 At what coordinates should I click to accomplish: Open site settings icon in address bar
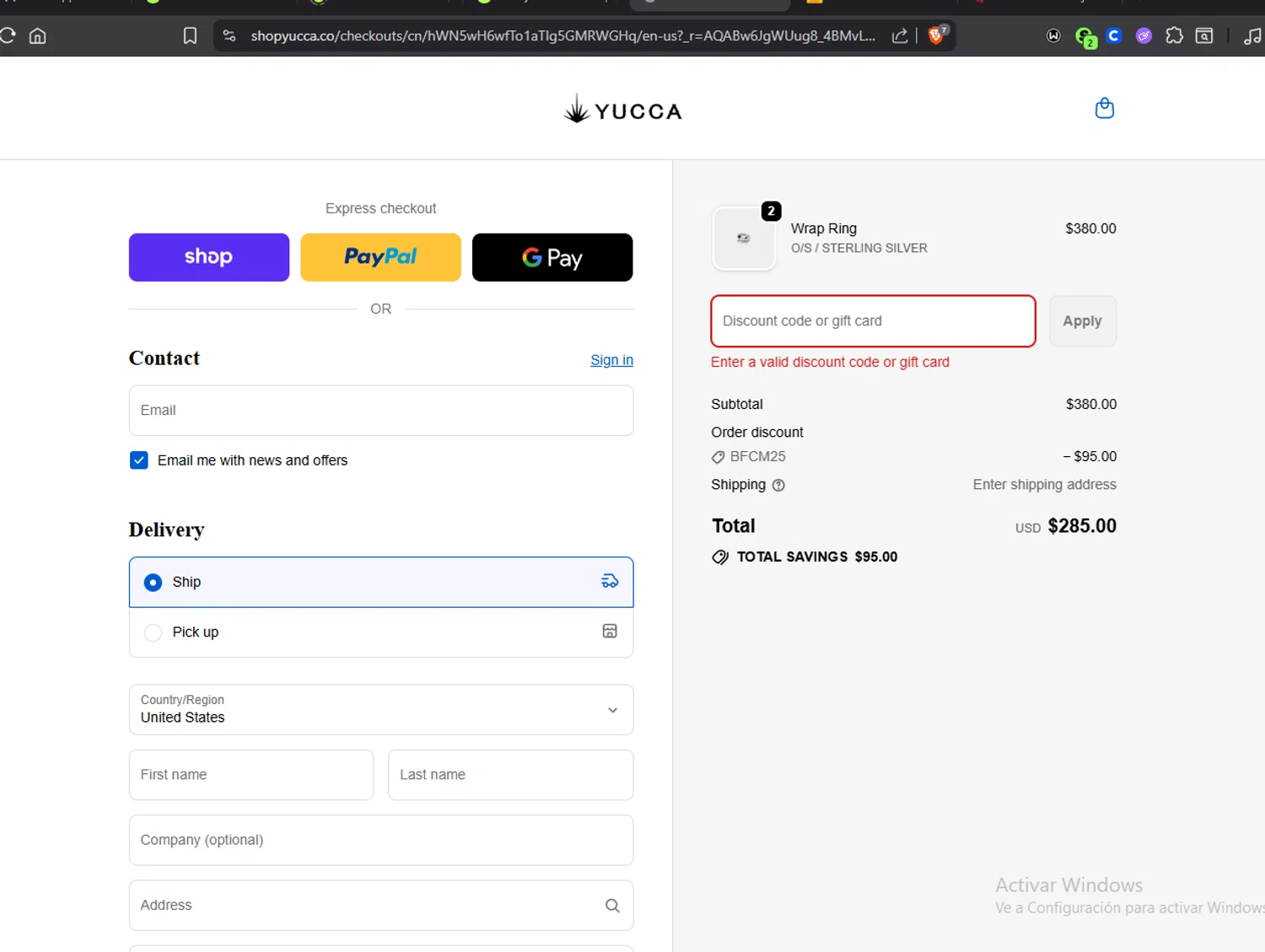[x=229, y=35]
